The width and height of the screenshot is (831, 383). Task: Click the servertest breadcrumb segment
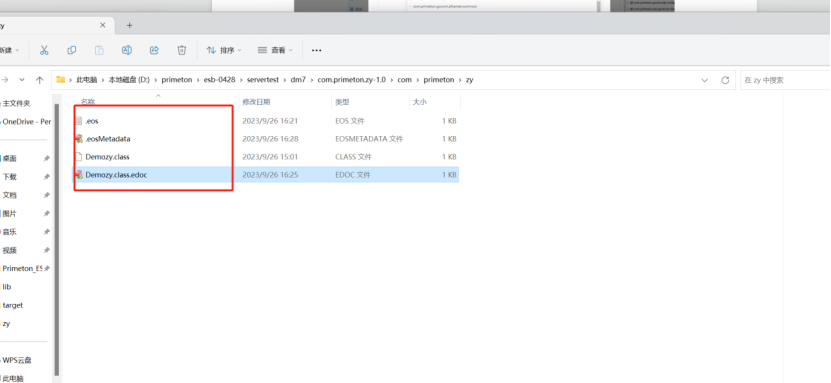262,80
